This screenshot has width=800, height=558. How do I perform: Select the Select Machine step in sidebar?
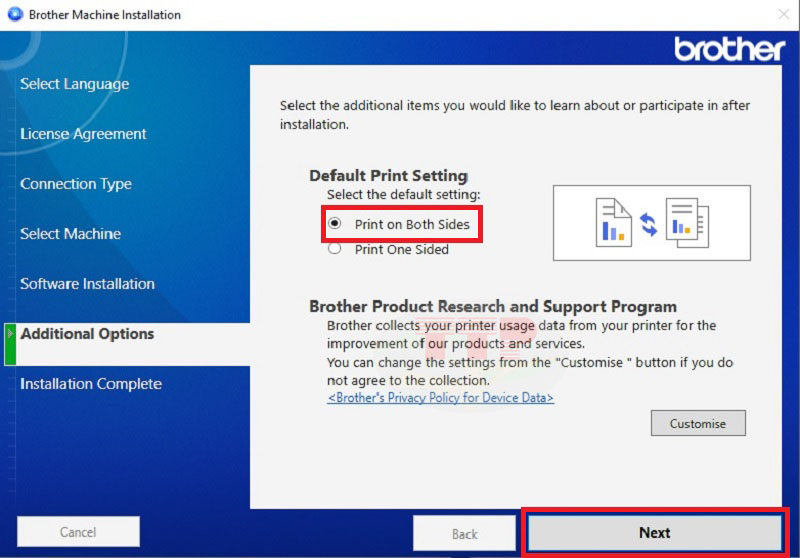pos(70,234)
